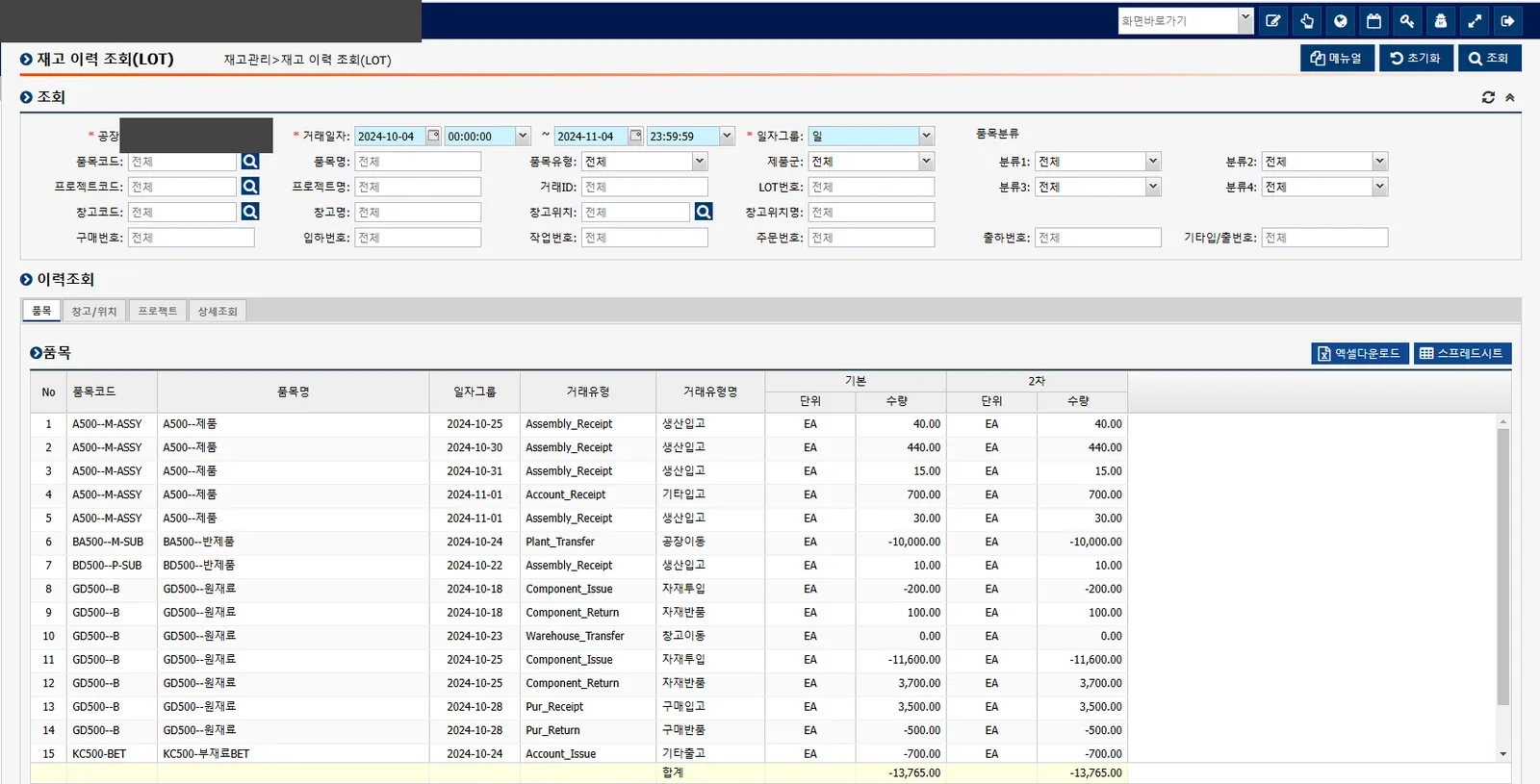Viewport: 1540px width, 784px height.
Task: Open the start date calendar picker
Action: point(433,136)
